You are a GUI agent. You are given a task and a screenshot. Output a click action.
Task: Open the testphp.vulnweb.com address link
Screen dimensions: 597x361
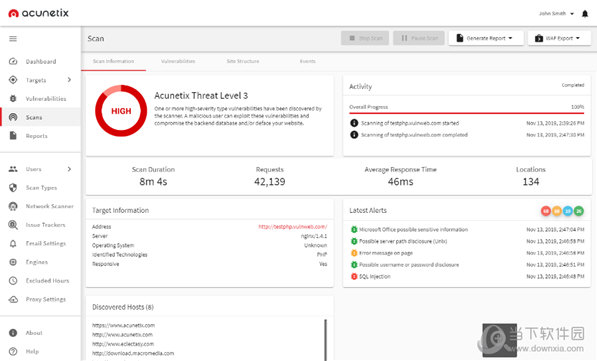point(292,227)
